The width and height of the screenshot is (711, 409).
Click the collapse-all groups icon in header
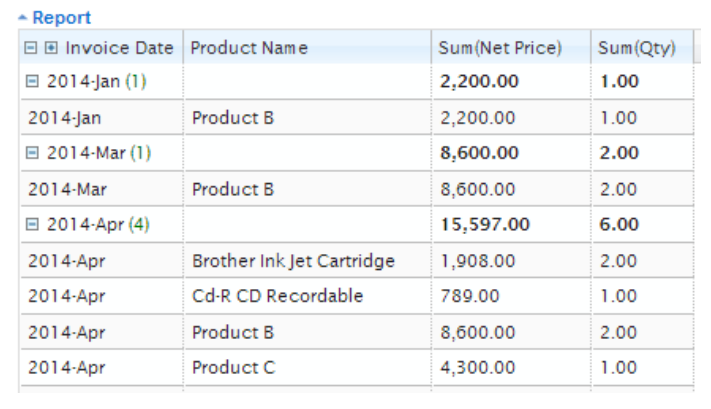click(32, 48)
